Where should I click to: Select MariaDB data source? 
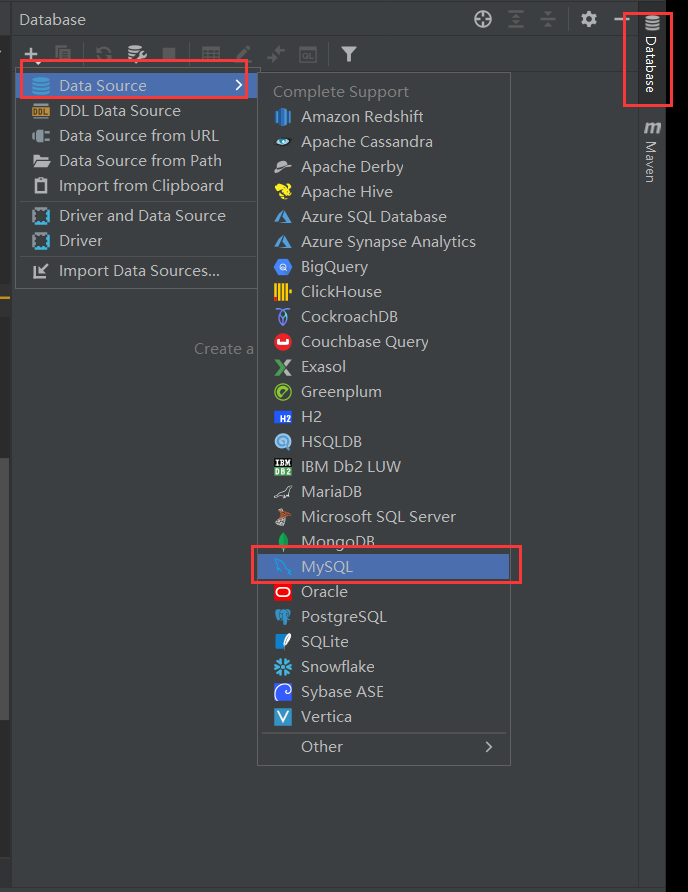coord(384,492)
